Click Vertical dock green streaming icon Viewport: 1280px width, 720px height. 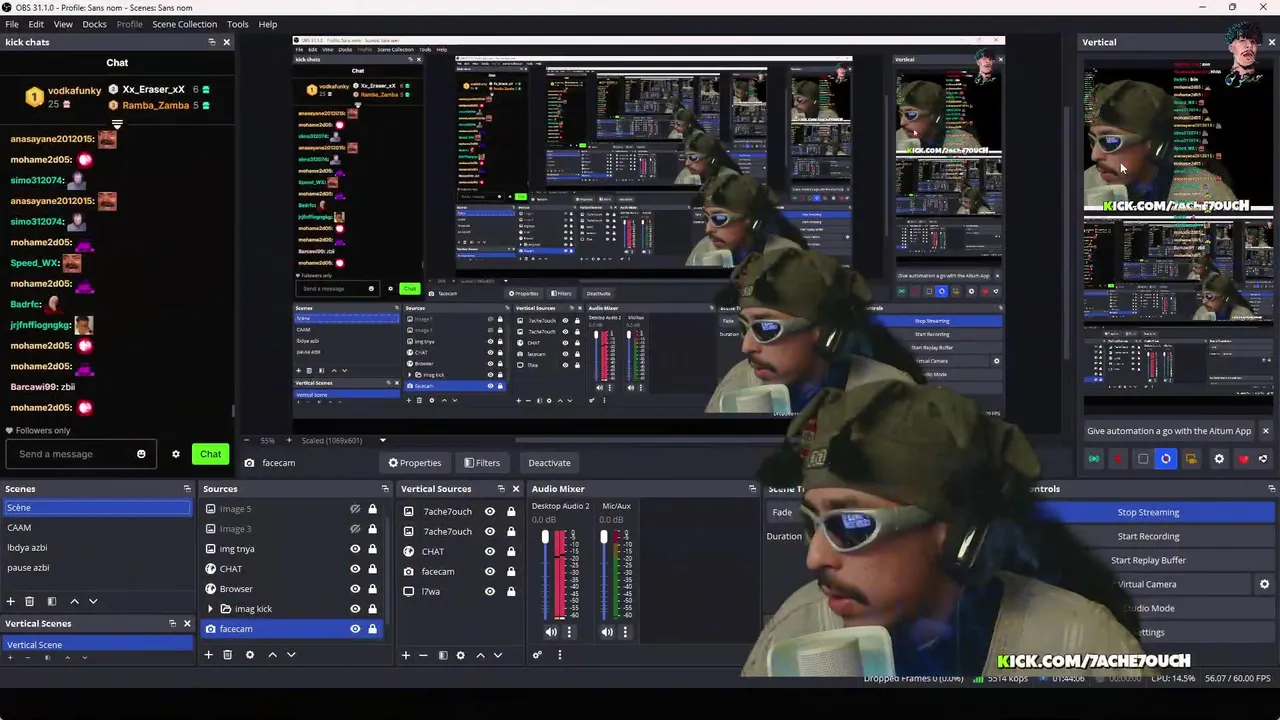click(1094, 459)
